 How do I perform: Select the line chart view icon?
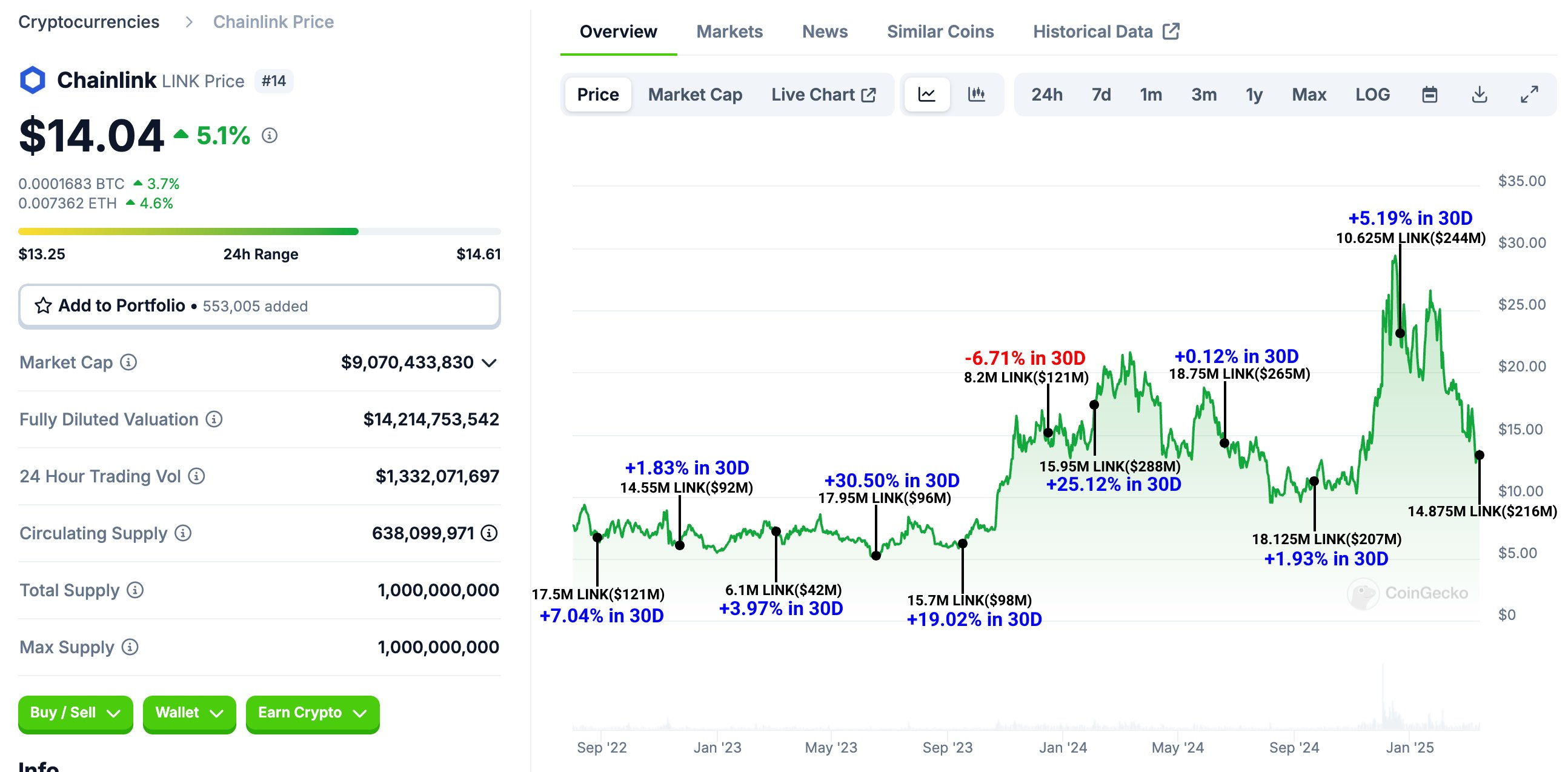(x=926, y=95)
